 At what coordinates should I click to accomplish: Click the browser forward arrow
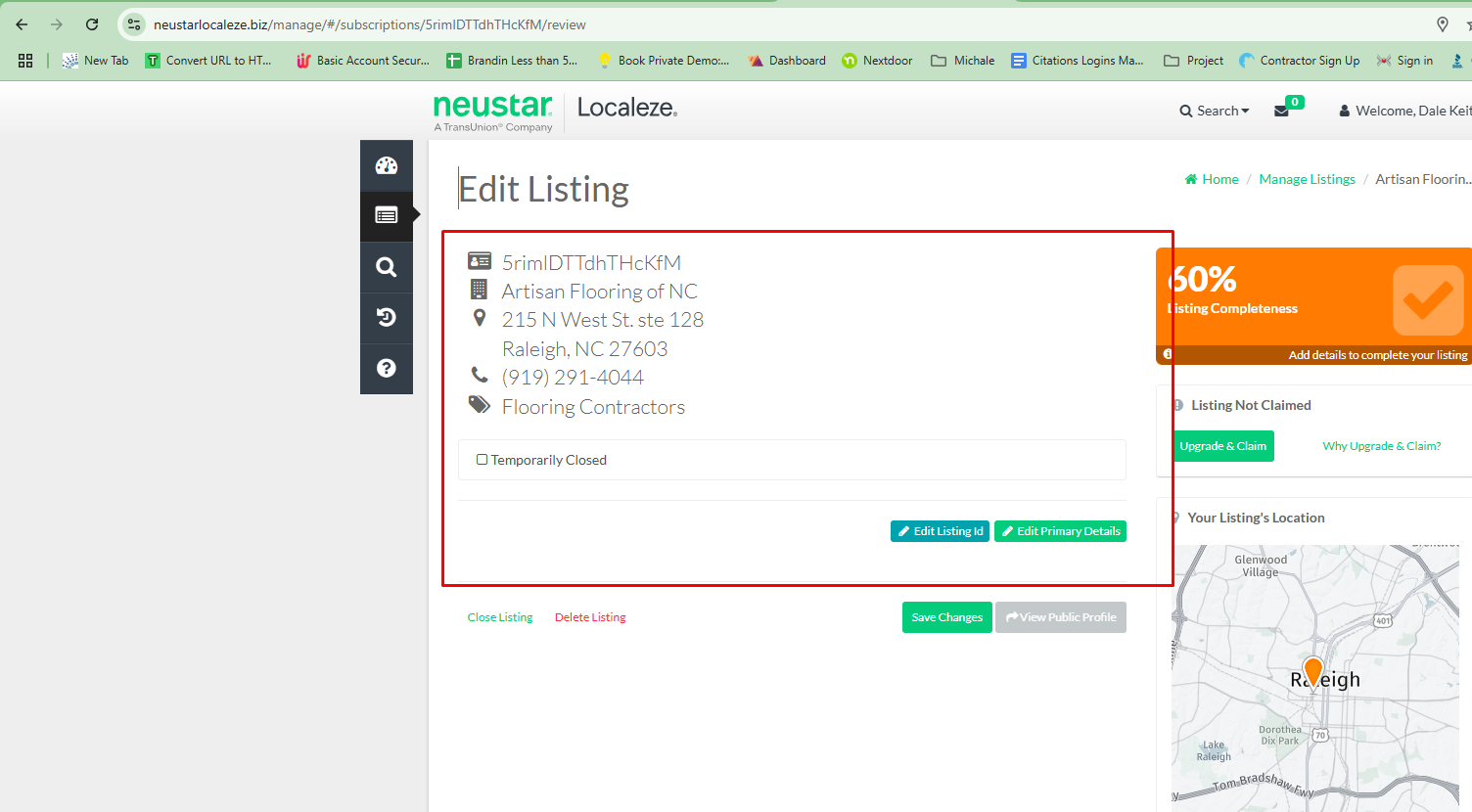tap(57, 24)
